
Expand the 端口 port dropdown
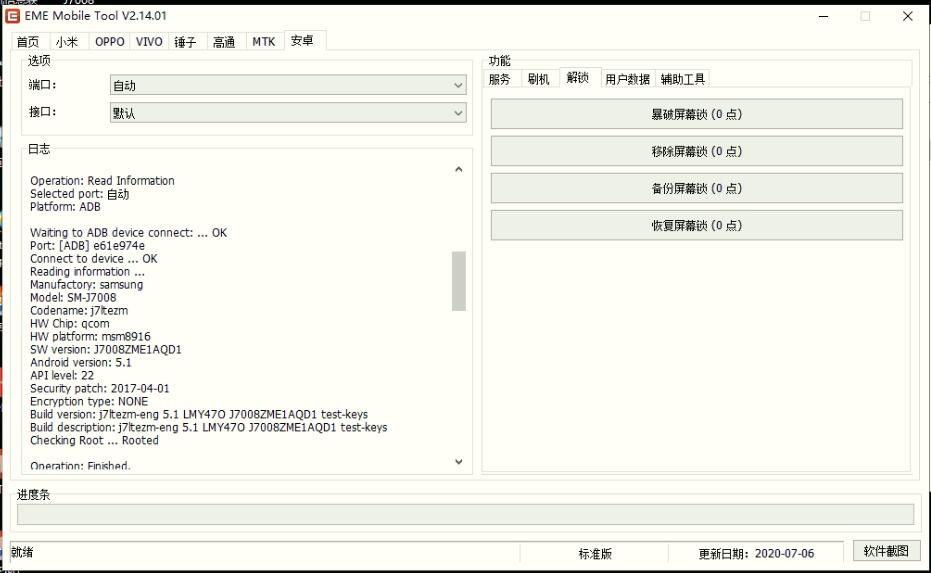(287, 86)
